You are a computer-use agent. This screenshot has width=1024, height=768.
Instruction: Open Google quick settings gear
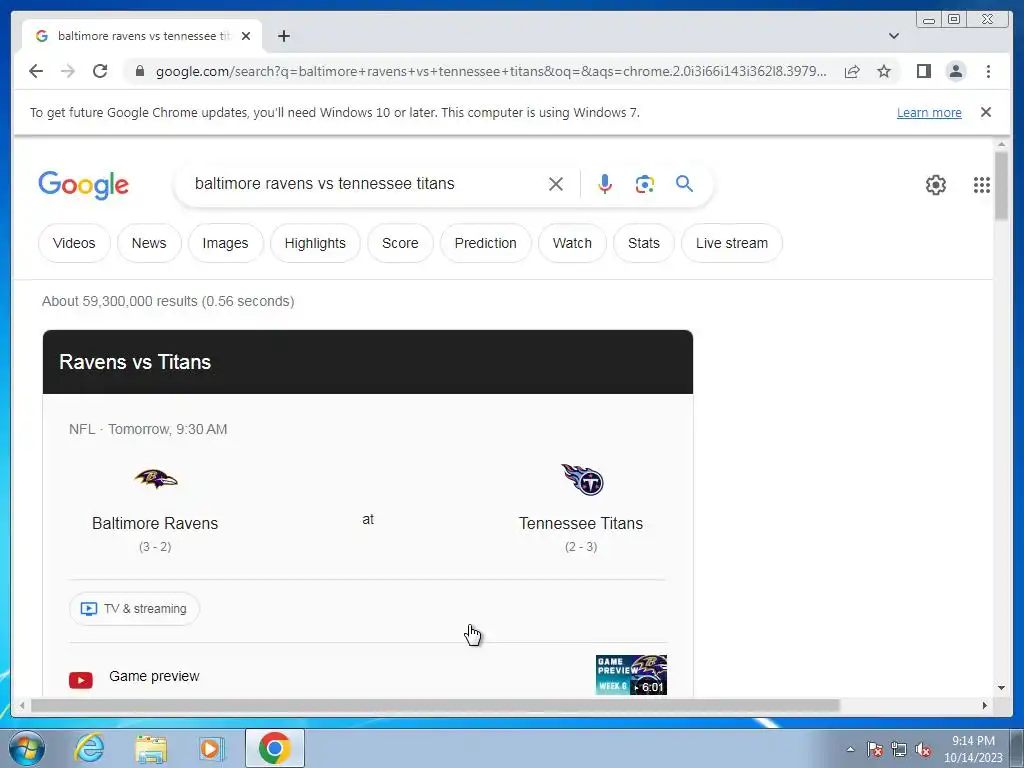click(936, 185)
